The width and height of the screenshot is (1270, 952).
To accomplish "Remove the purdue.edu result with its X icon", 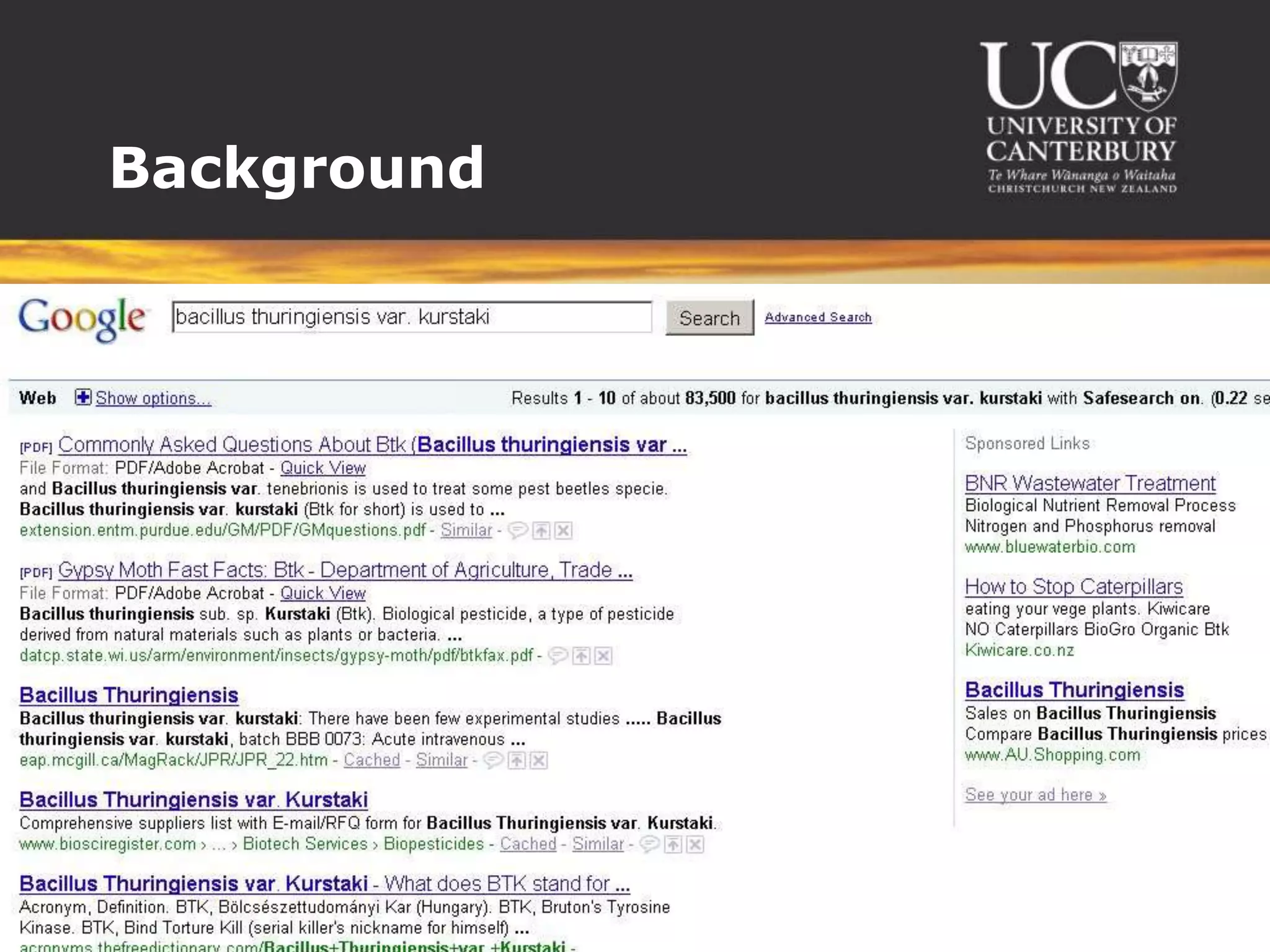I will [x=563, y=531].
